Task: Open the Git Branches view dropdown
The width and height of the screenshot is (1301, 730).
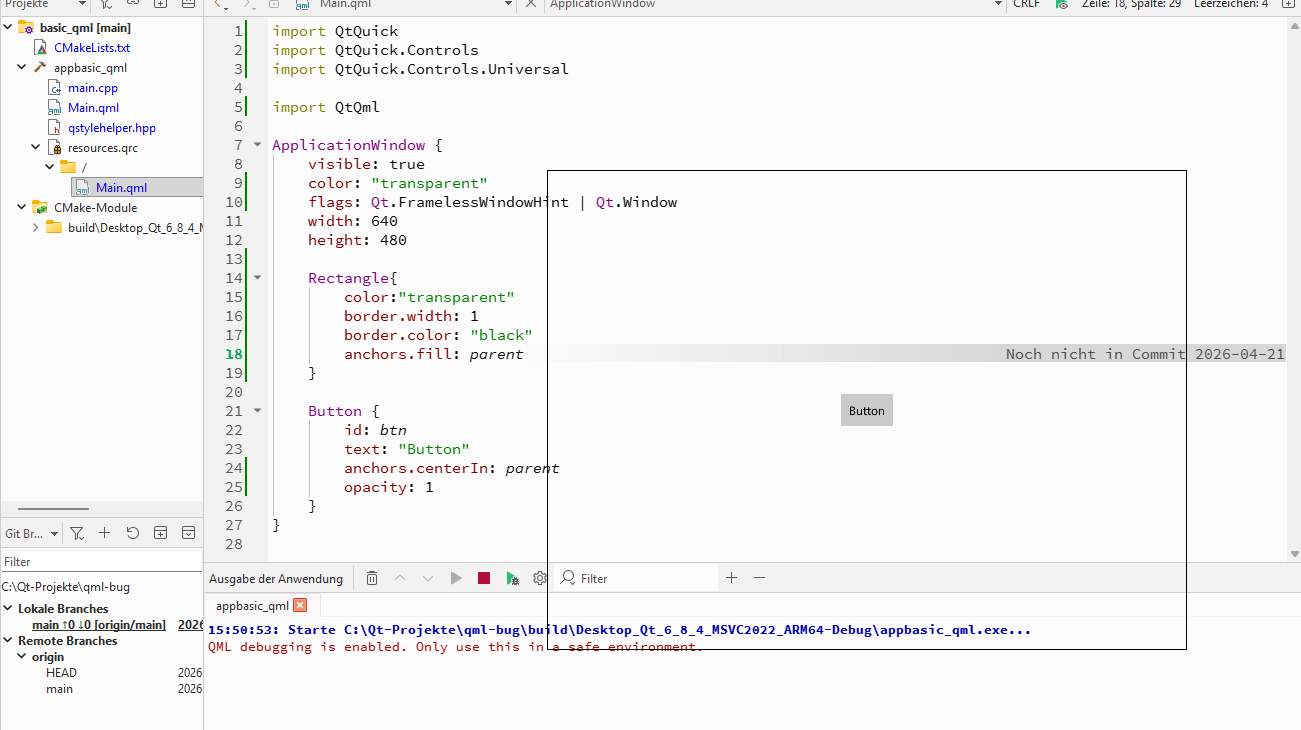Action: coord(32,533)
